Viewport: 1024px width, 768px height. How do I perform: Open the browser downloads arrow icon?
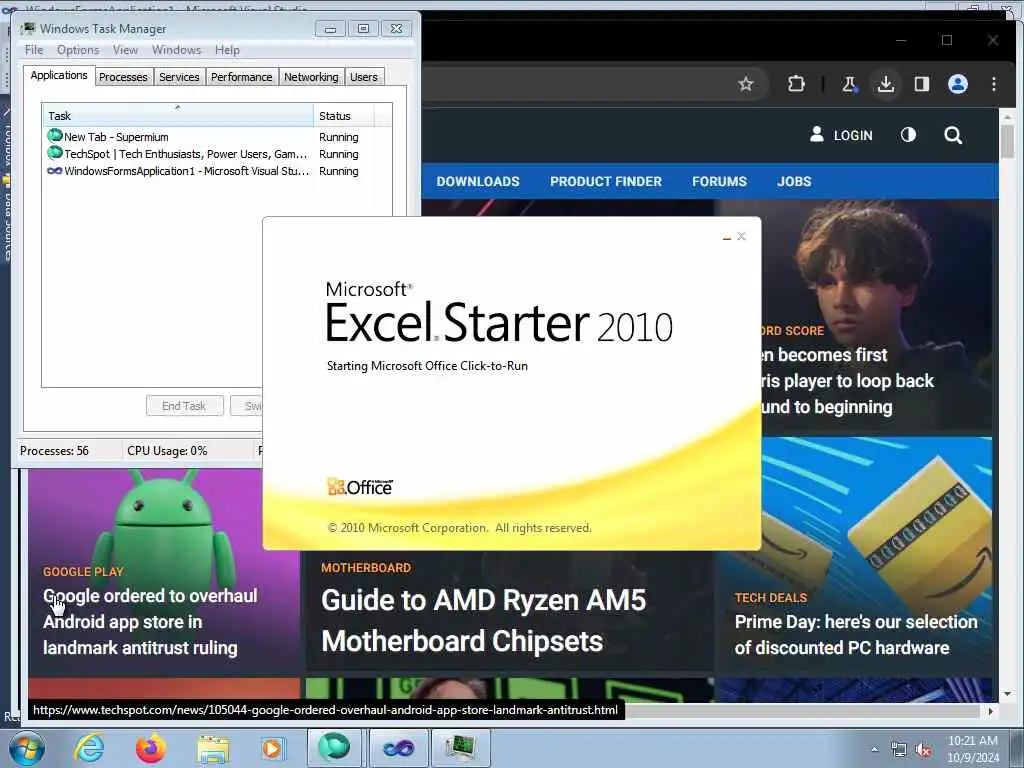pyautogui.click(x=886, y=84)
